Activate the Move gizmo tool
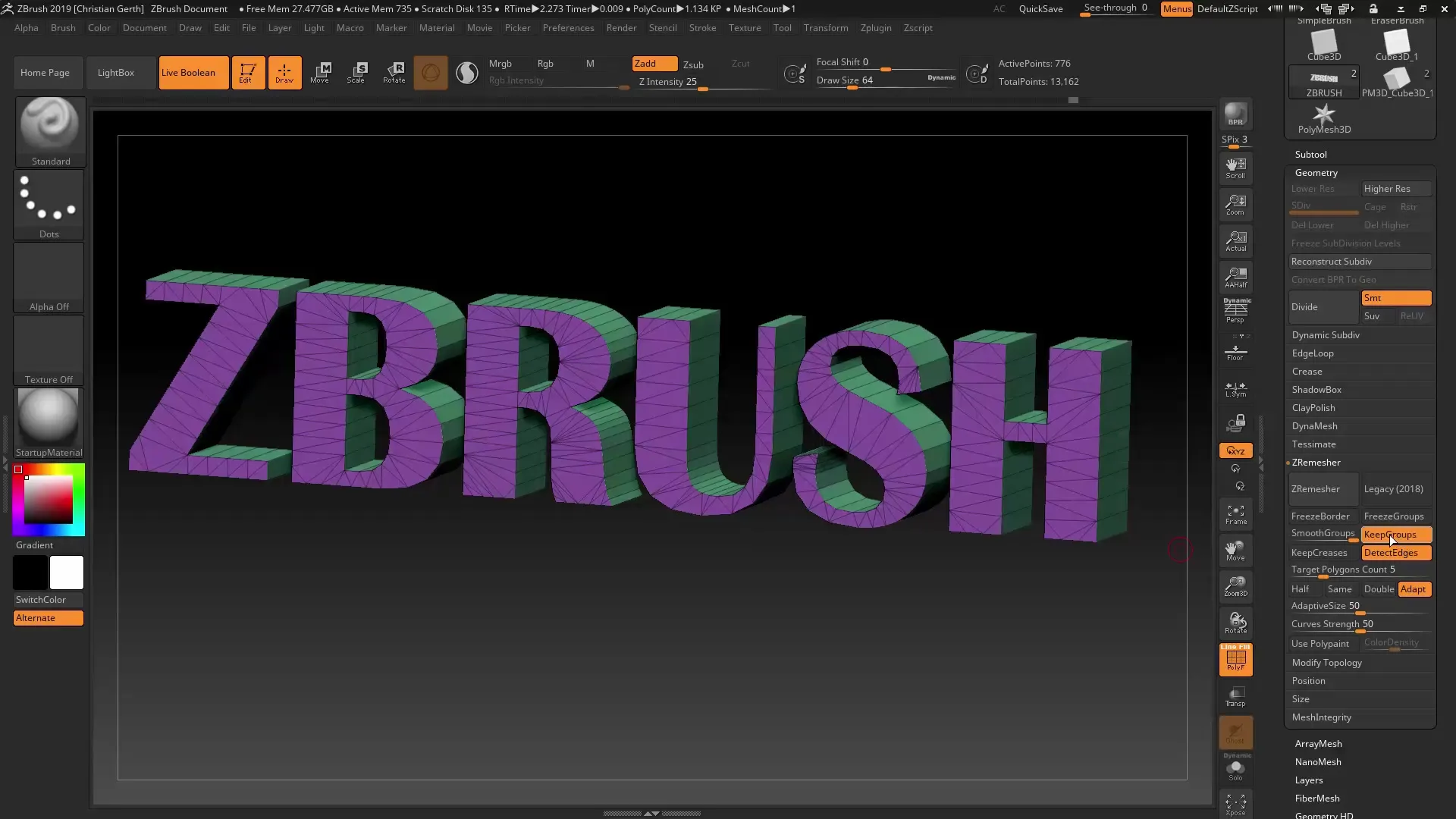The height and width of the screenshot is (819, 1456). tap(320, 73)
